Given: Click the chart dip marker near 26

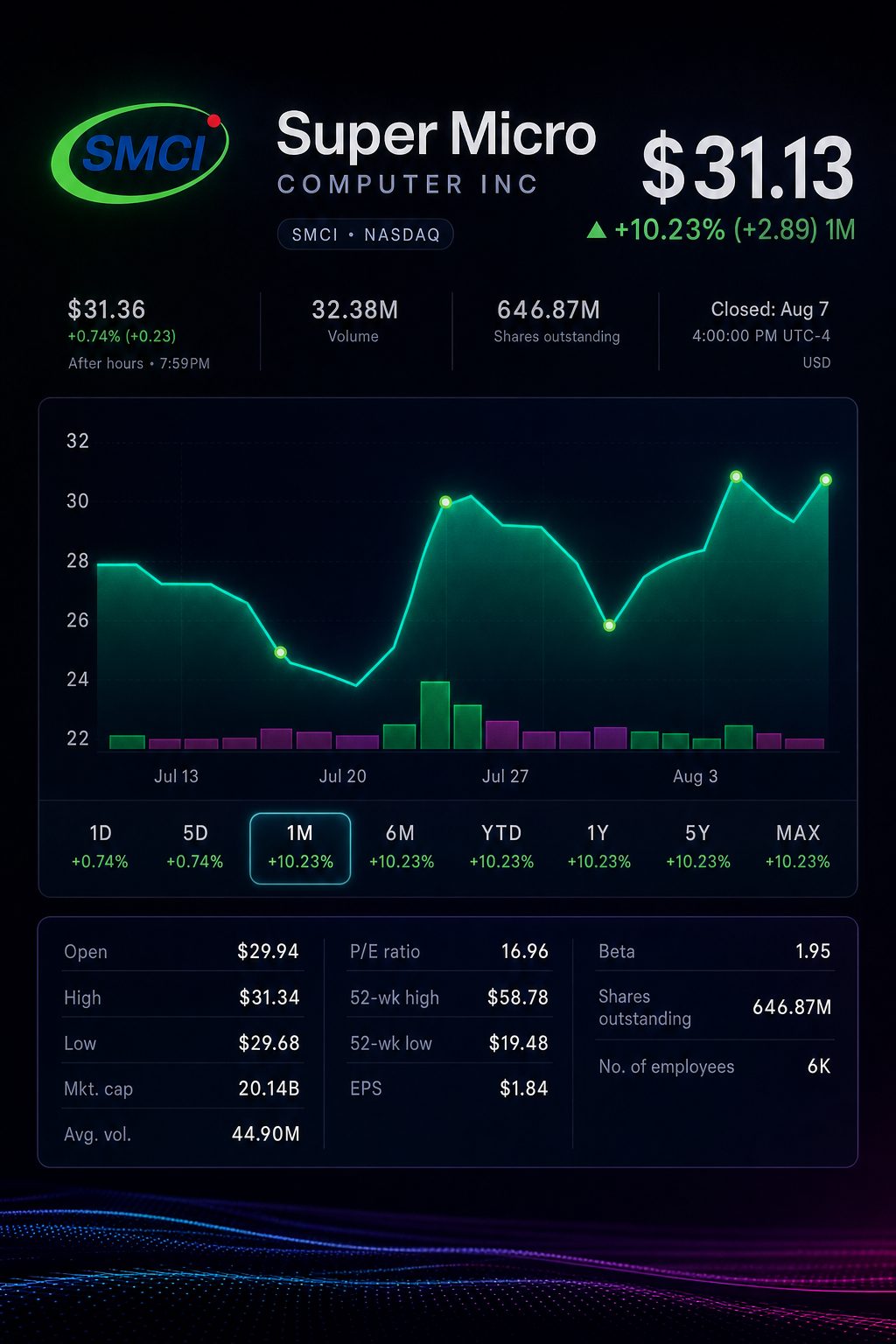Looking at the screenshot, I should pos(610,625).
